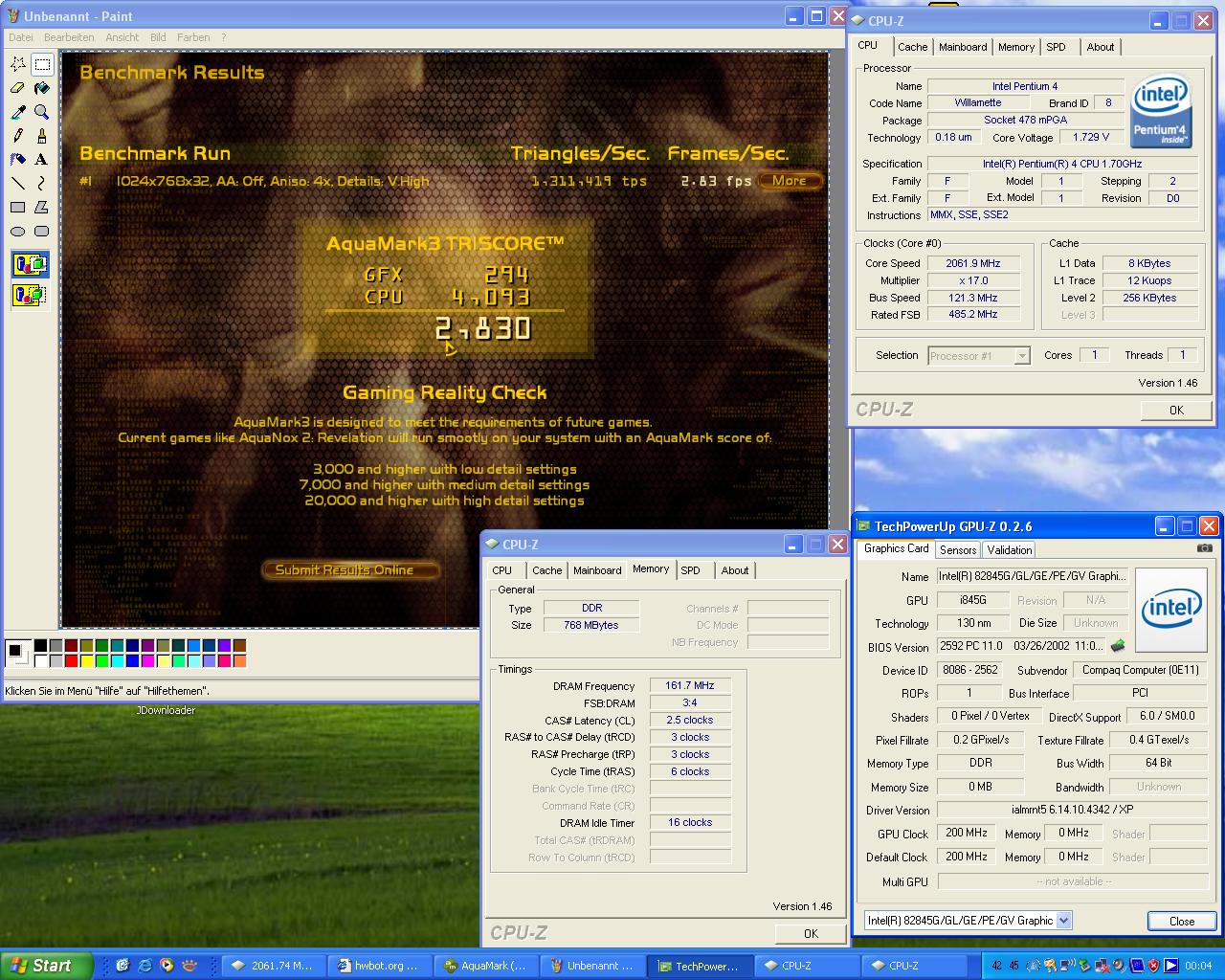The height and width of the screenshot is (980, 1225).
Task: Open the Farben menu in Paint
Action: [193, 37]
